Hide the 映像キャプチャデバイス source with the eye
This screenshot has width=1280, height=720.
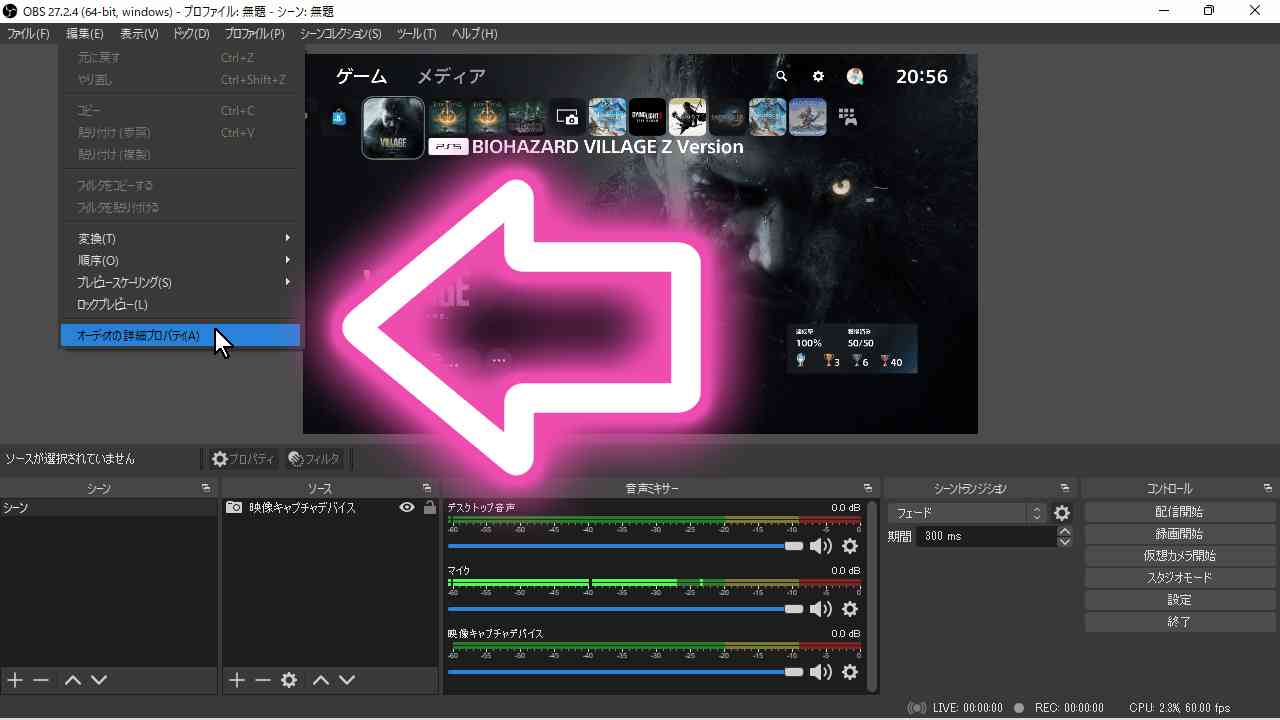407,508
